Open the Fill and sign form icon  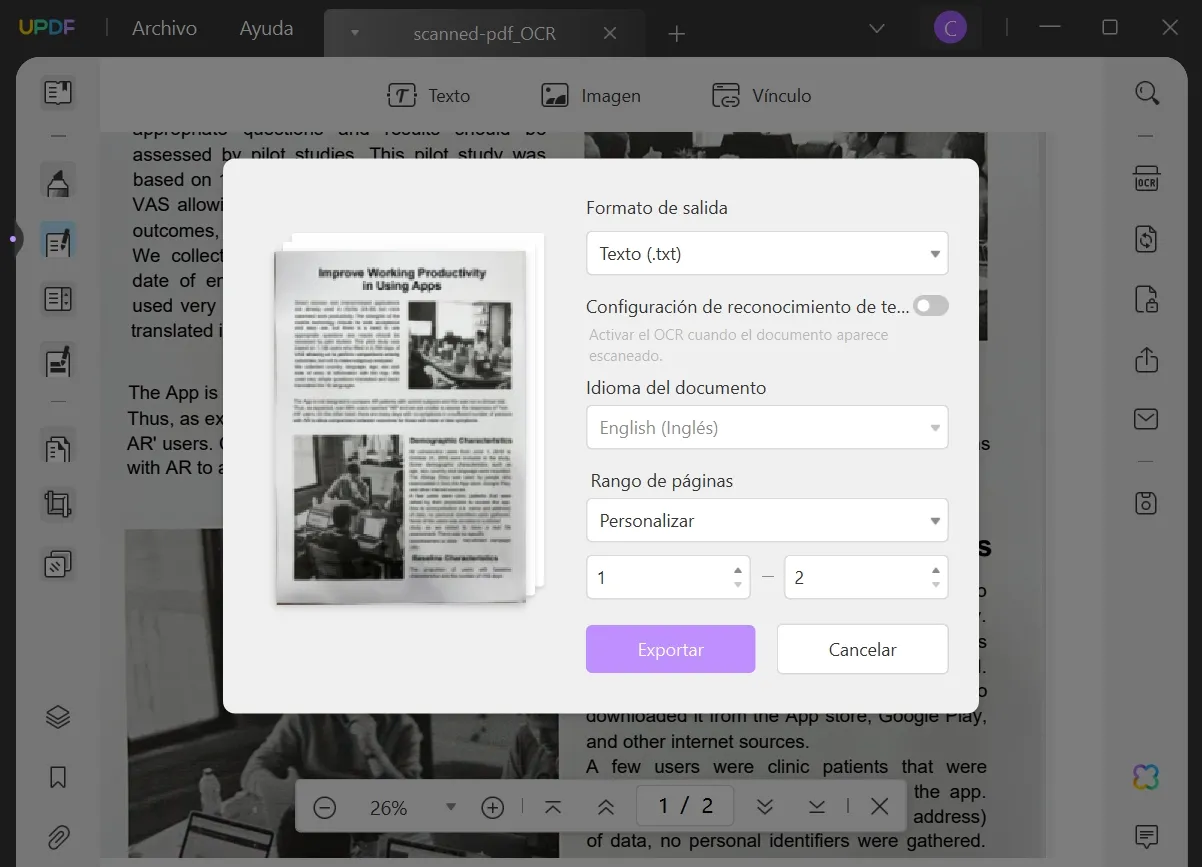[x=58, y=359]
